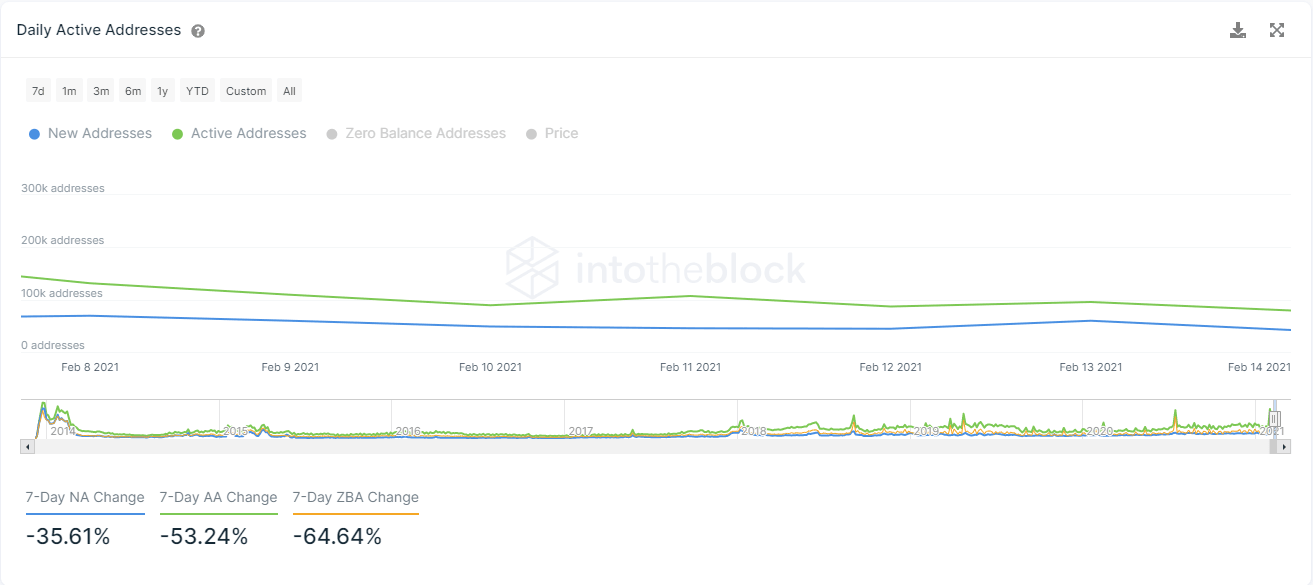Open the Custom date range option

(x=245, y=90)
